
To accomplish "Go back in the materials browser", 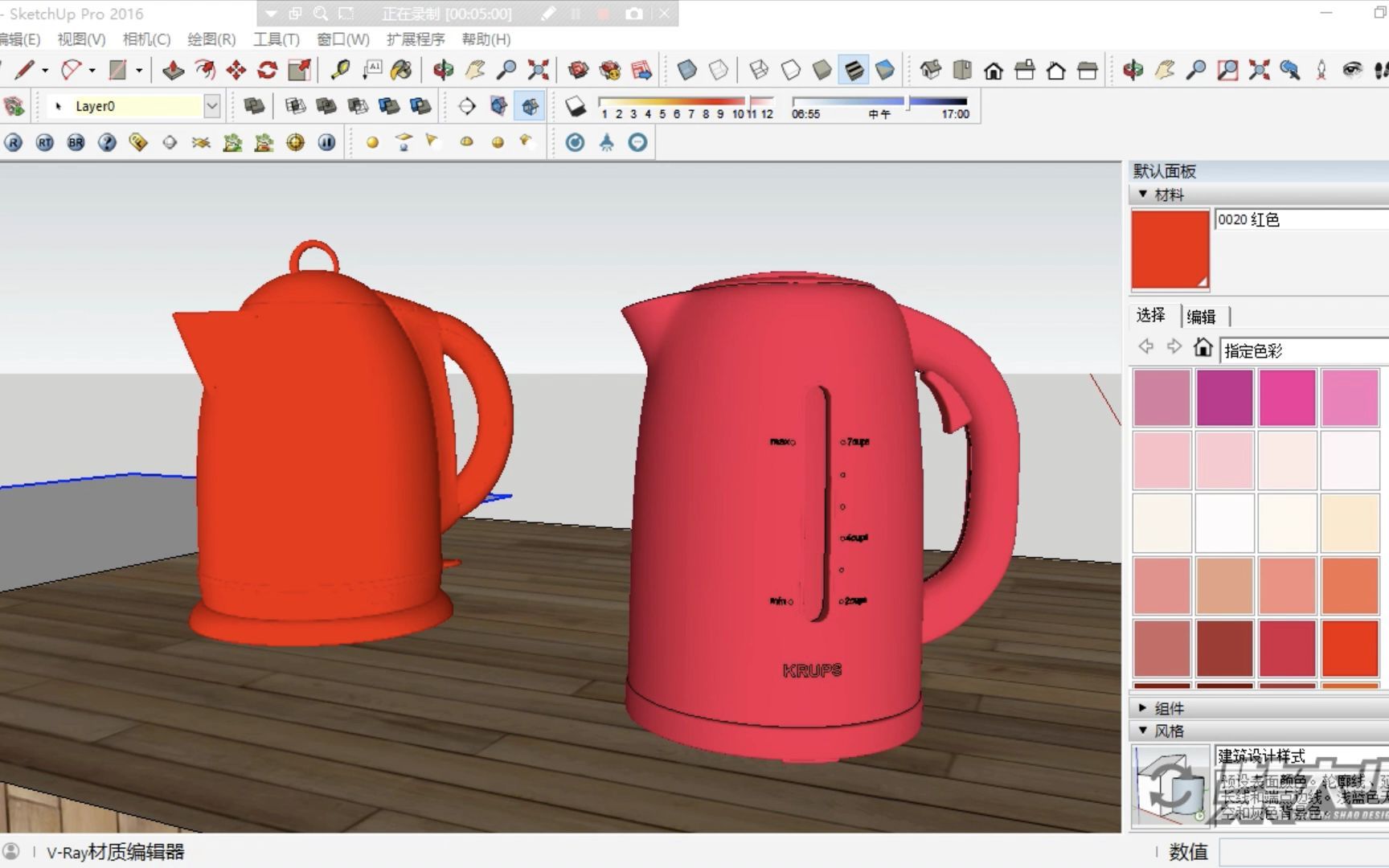I will (x=1146, y=346).
